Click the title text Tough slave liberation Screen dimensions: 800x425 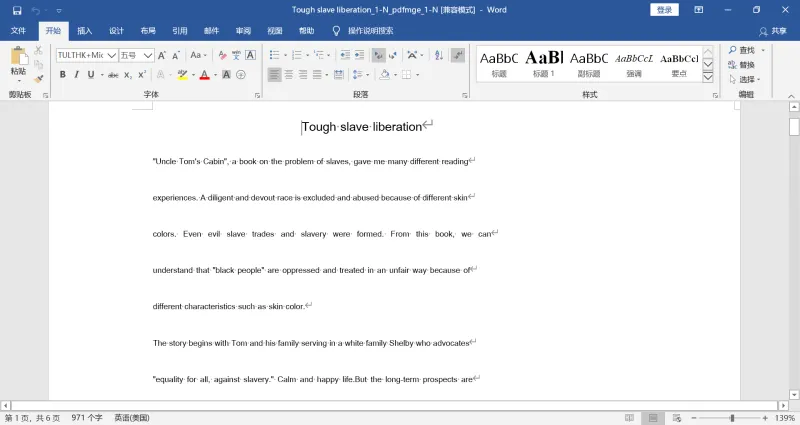click(362, 127)
